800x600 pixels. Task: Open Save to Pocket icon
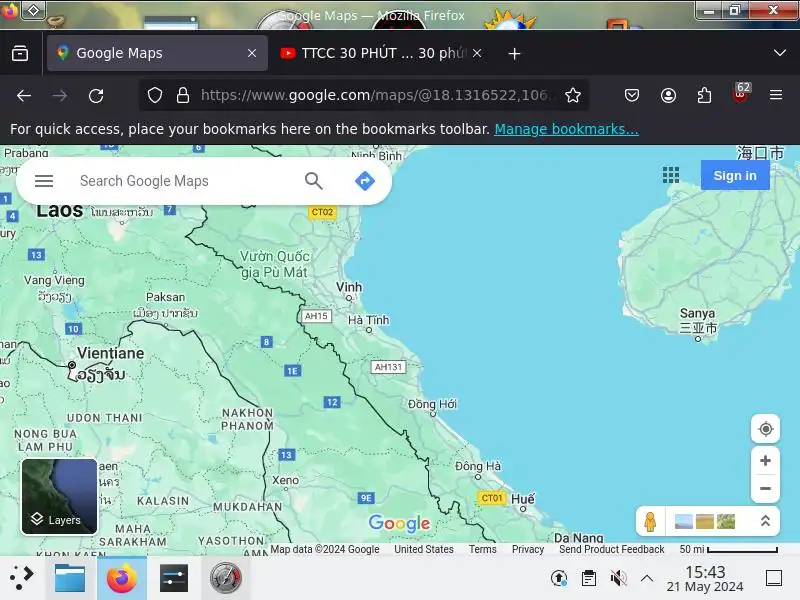632,95
